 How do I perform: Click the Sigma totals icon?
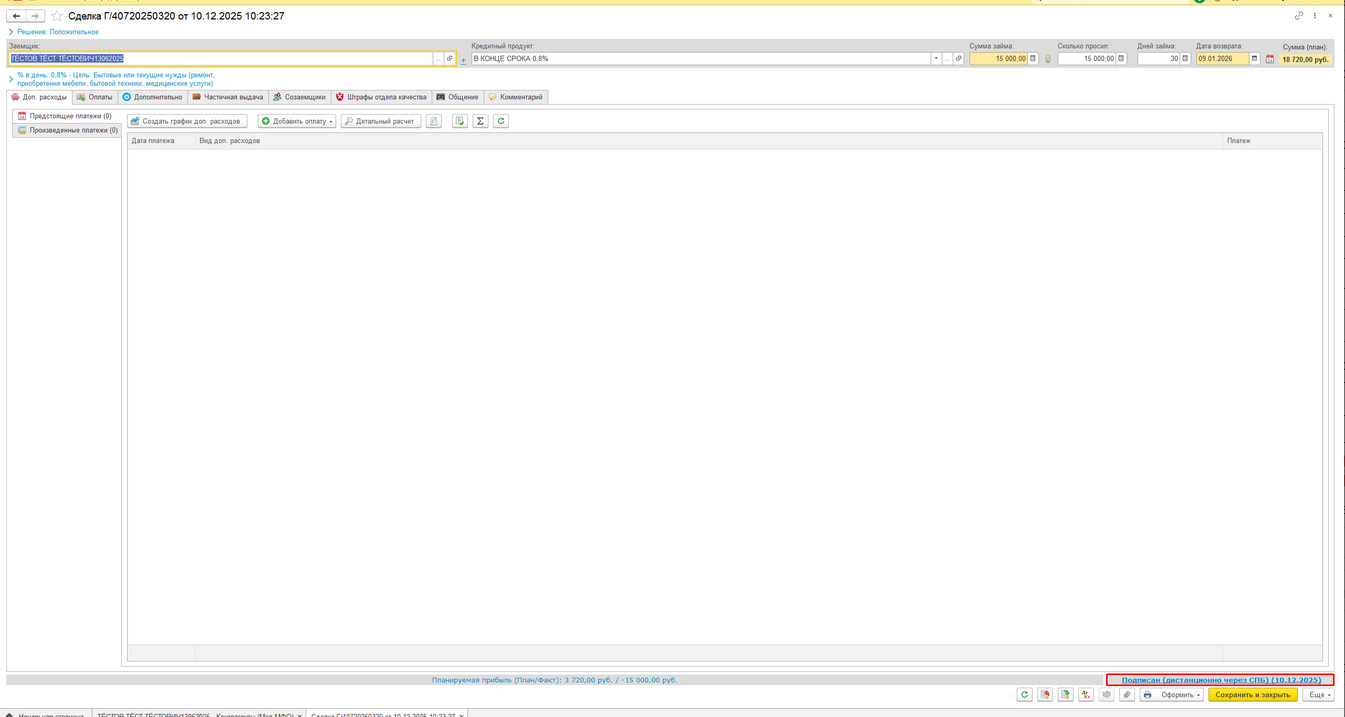point(480,121)
